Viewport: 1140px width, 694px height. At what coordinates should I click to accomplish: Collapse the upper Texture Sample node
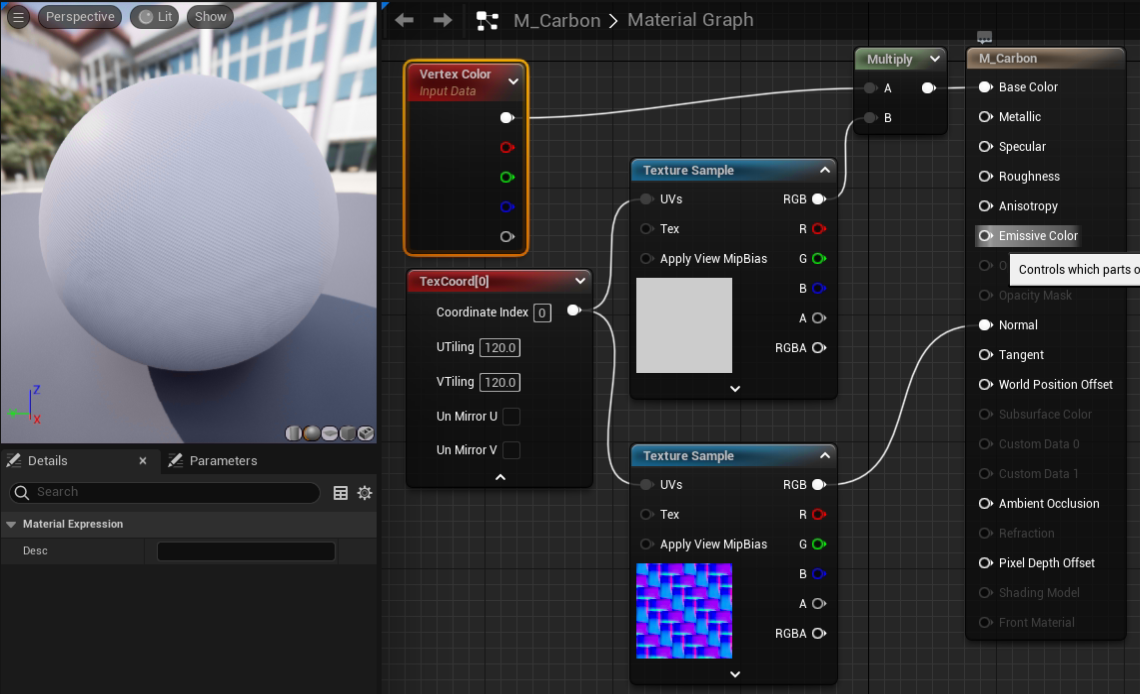[825, 169]
